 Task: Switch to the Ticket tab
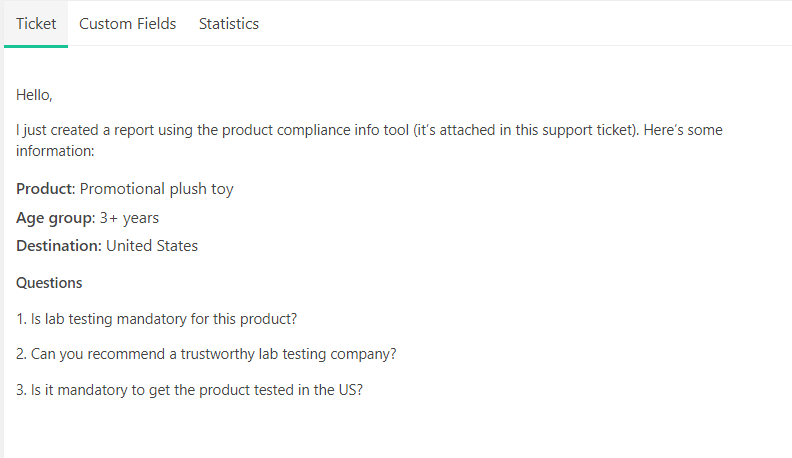coord(36,24)
